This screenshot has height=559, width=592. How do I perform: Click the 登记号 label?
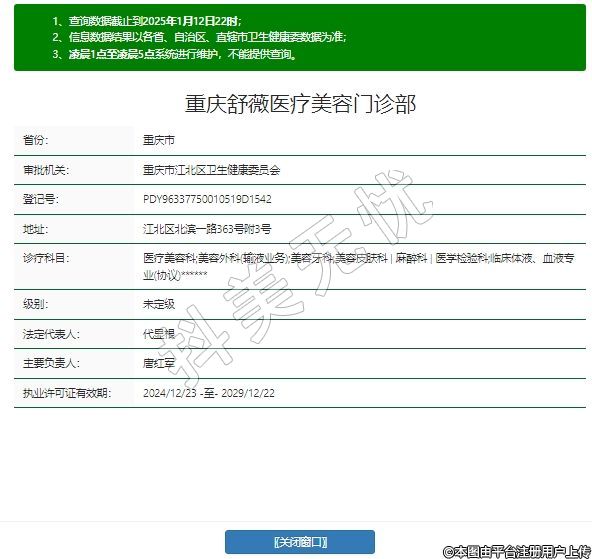40,199
